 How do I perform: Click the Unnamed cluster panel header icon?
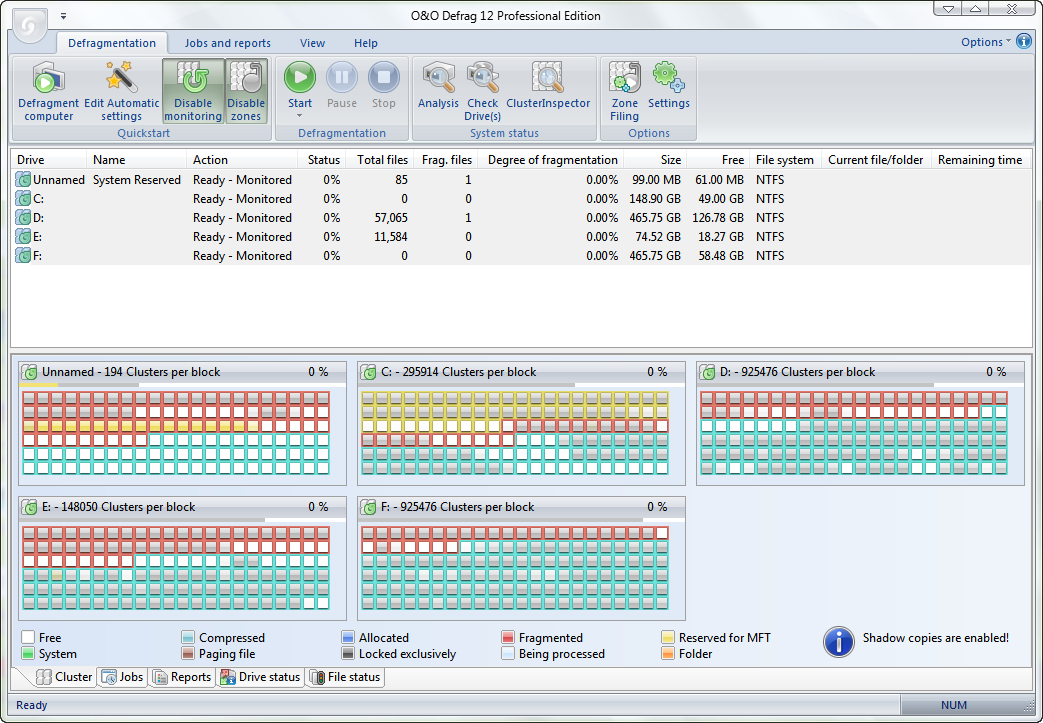[x=29, y=372]
